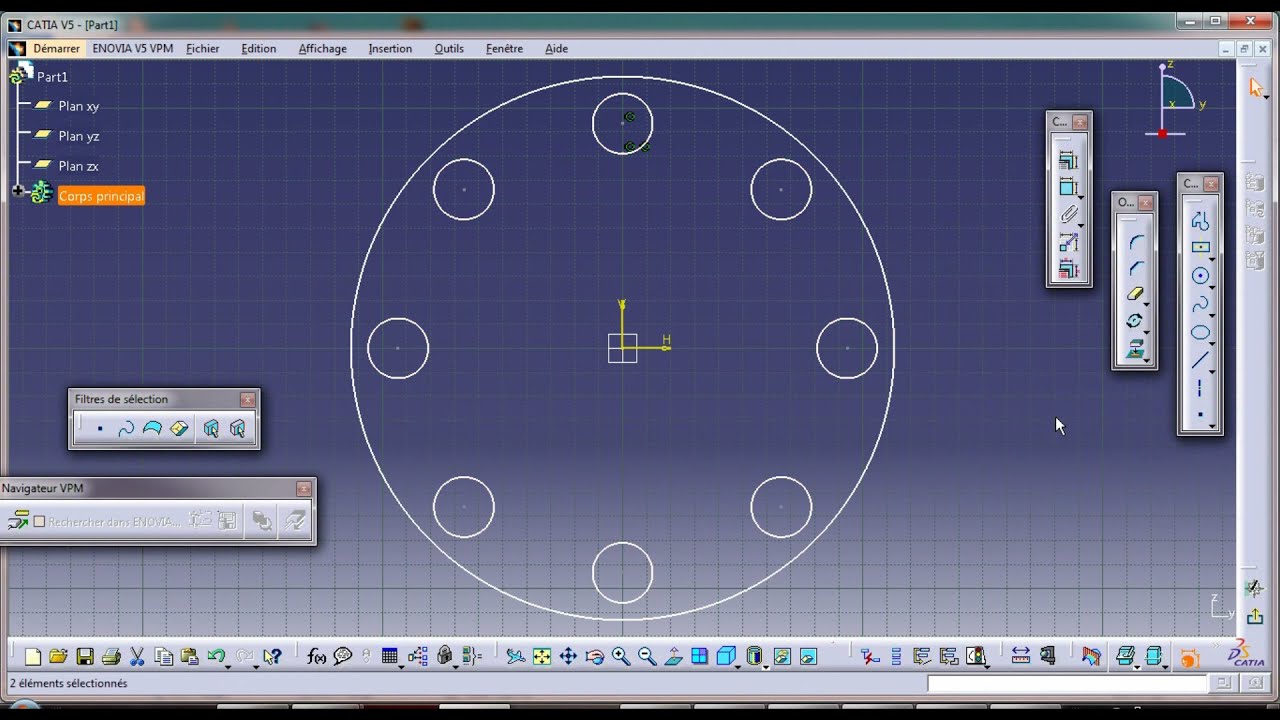This screenshot has height=720, width=1280.
Task: Expand the Quick Trim eraser sub-menu arrow
Action: point(1147,304)
